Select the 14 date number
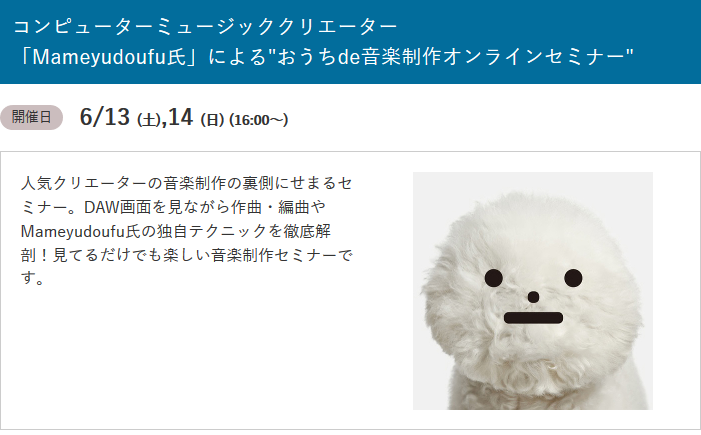Screen dimensions: 701x435 pos(181,117)
